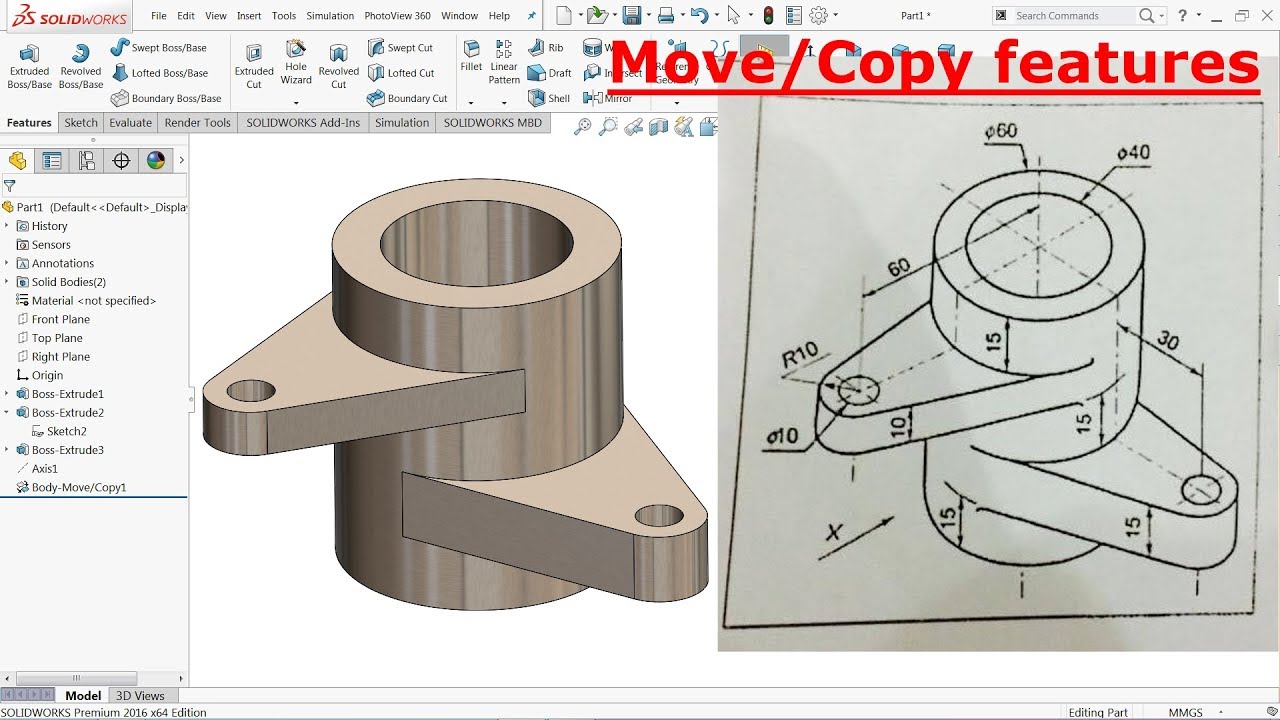Open the File menu
Screen dimensions: 1280x720
click(x=159, y=16)
